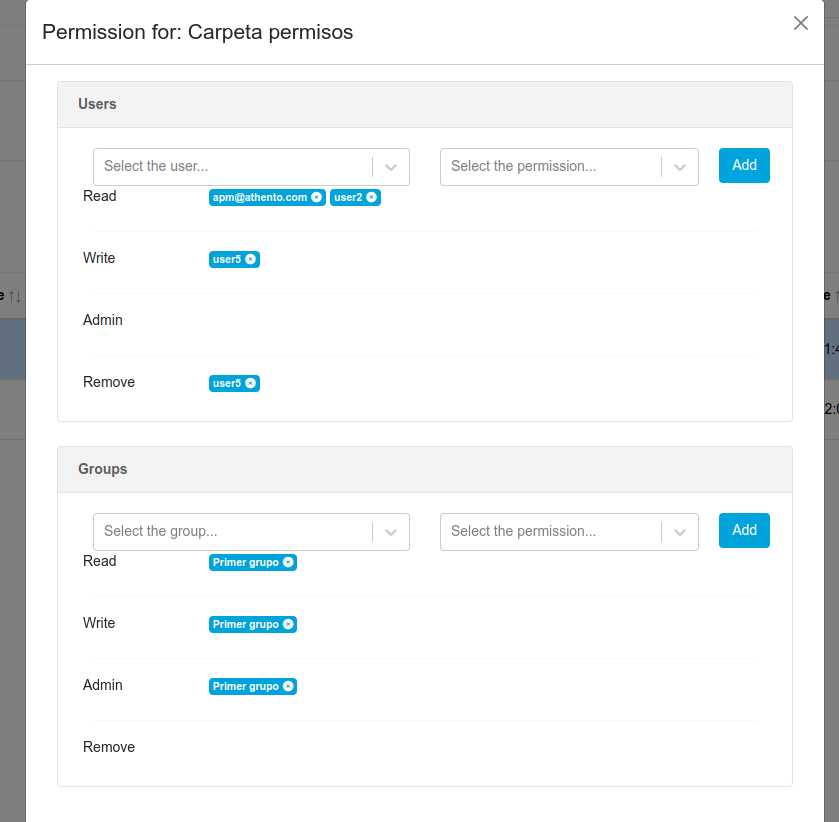The image size is (839, 822).
Task: Remove Primer grupo from Admin groups
Action: (288, 686)
